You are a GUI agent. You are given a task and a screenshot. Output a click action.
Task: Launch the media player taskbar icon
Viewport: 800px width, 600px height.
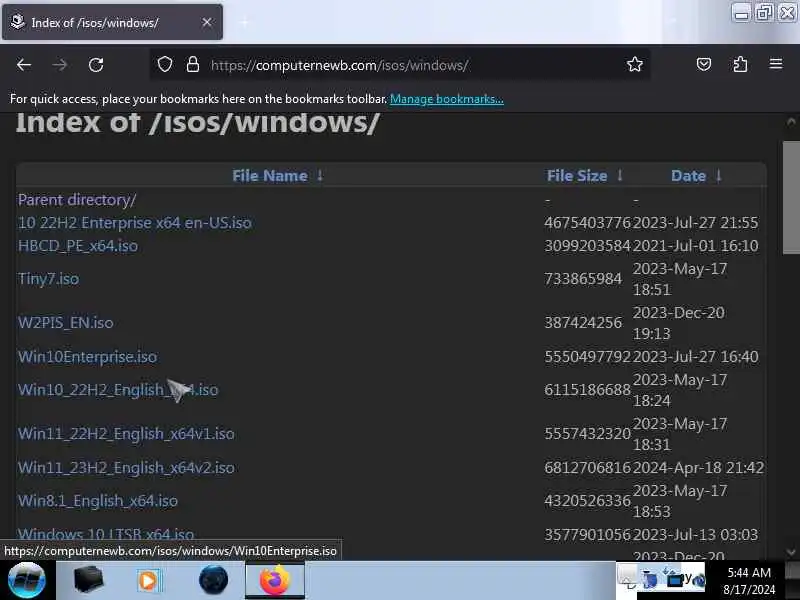pos(148,581)
